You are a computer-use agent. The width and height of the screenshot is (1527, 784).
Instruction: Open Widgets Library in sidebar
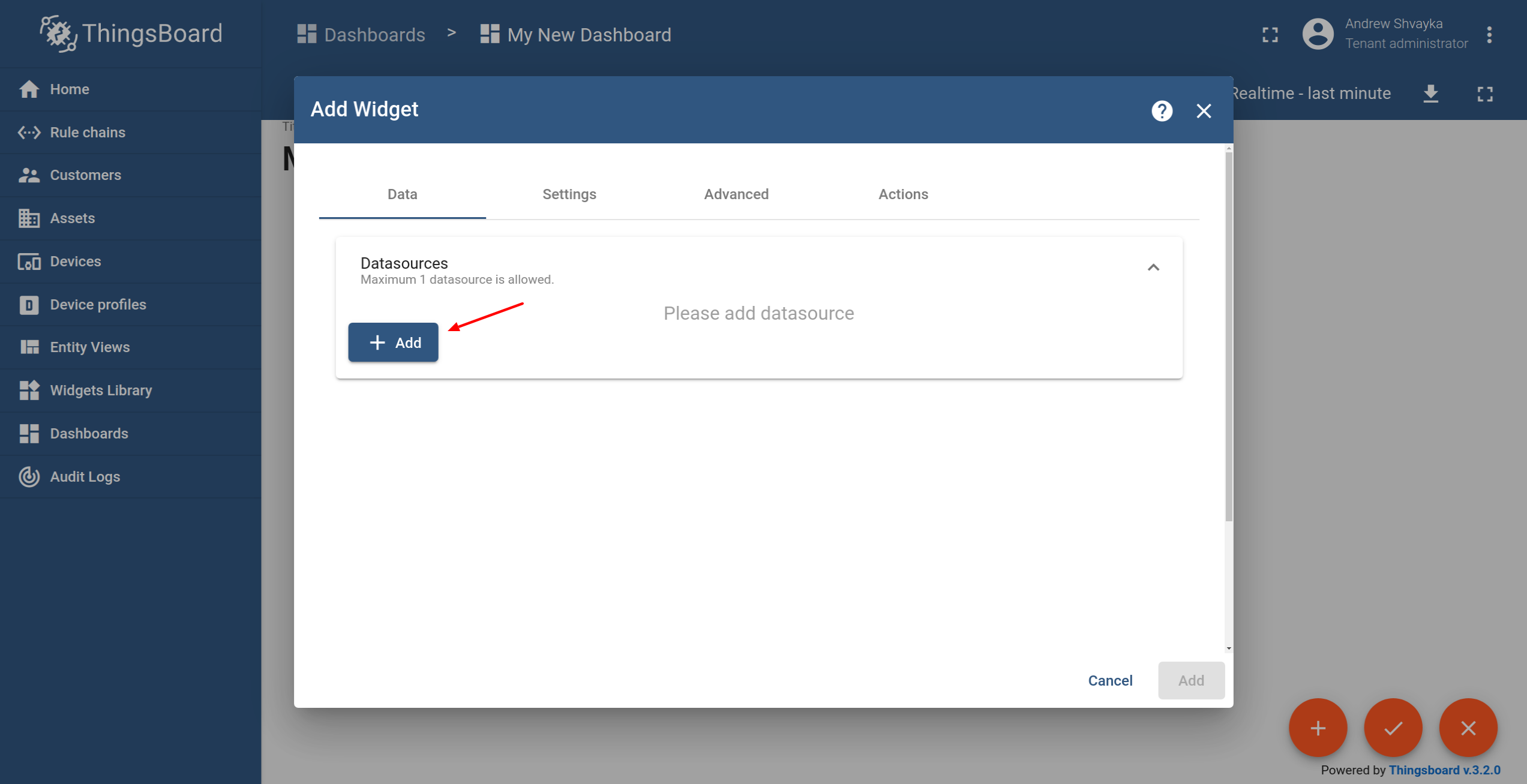point(101,391)
